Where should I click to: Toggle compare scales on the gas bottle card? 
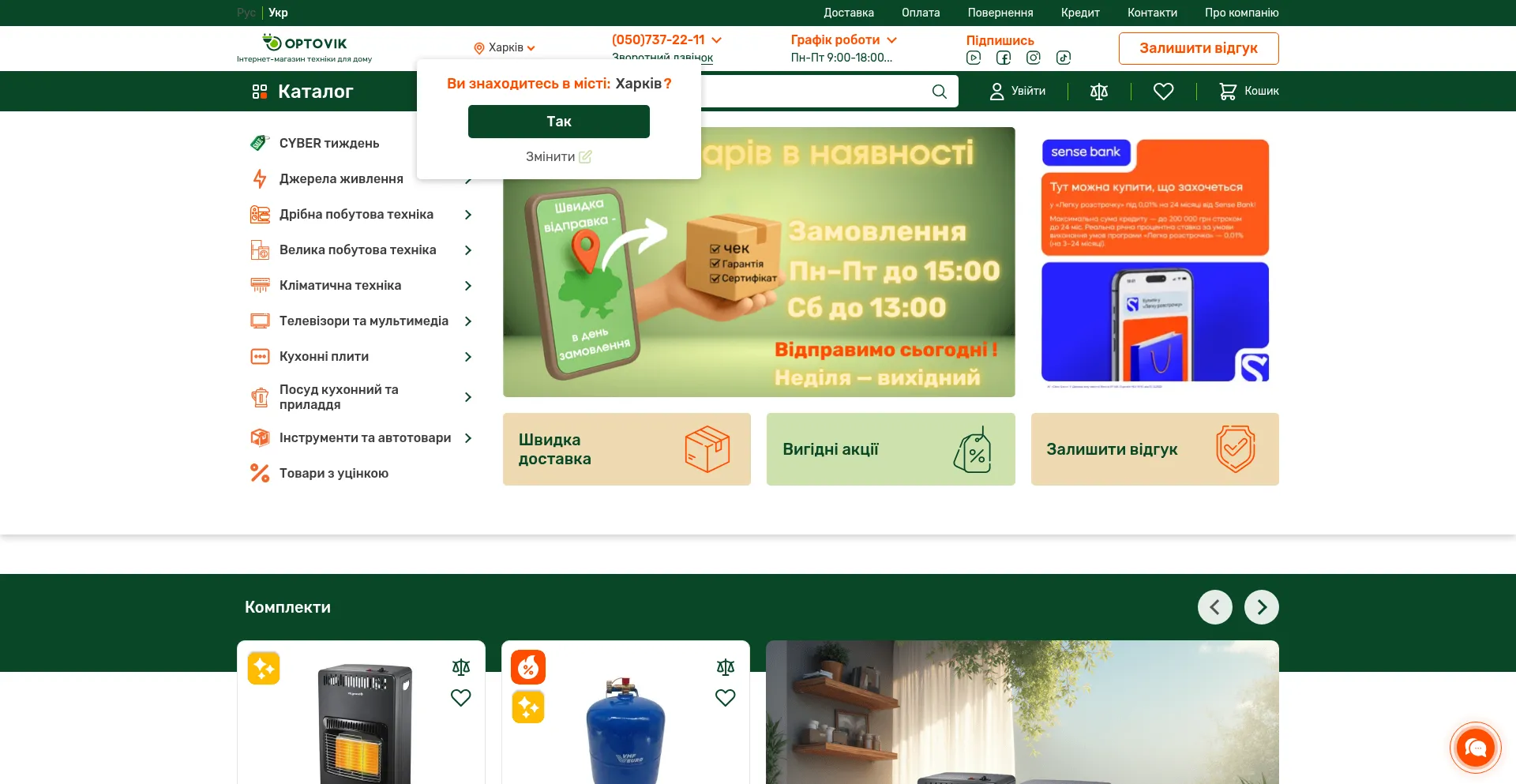tap(726, 667)
